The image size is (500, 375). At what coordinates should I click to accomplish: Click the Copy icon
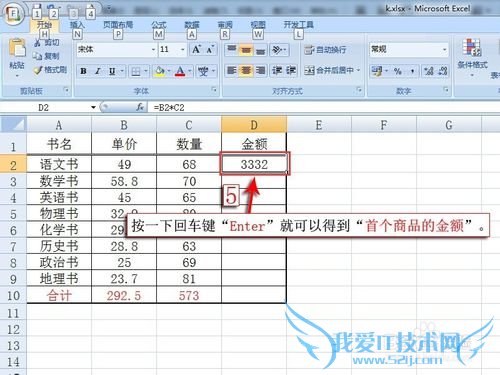(37, 56)
